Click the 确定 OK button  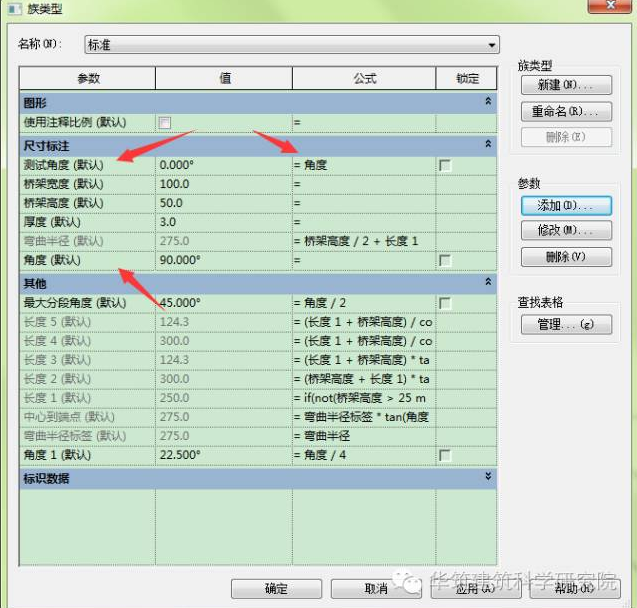pos(276,589)
